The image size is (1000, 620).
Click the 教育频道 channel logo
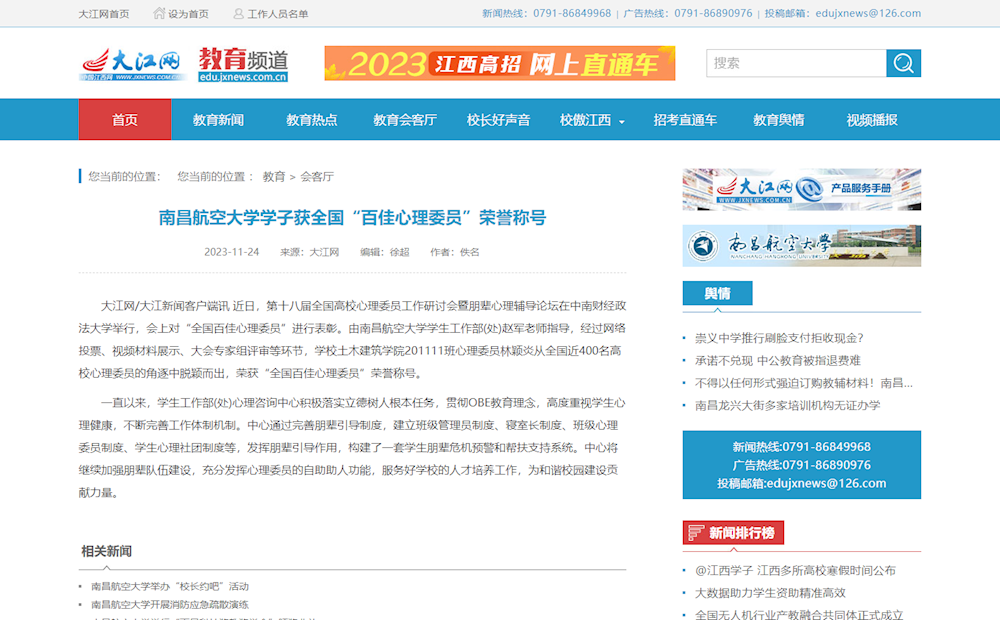pyautogui.click(x=243, y=64)
